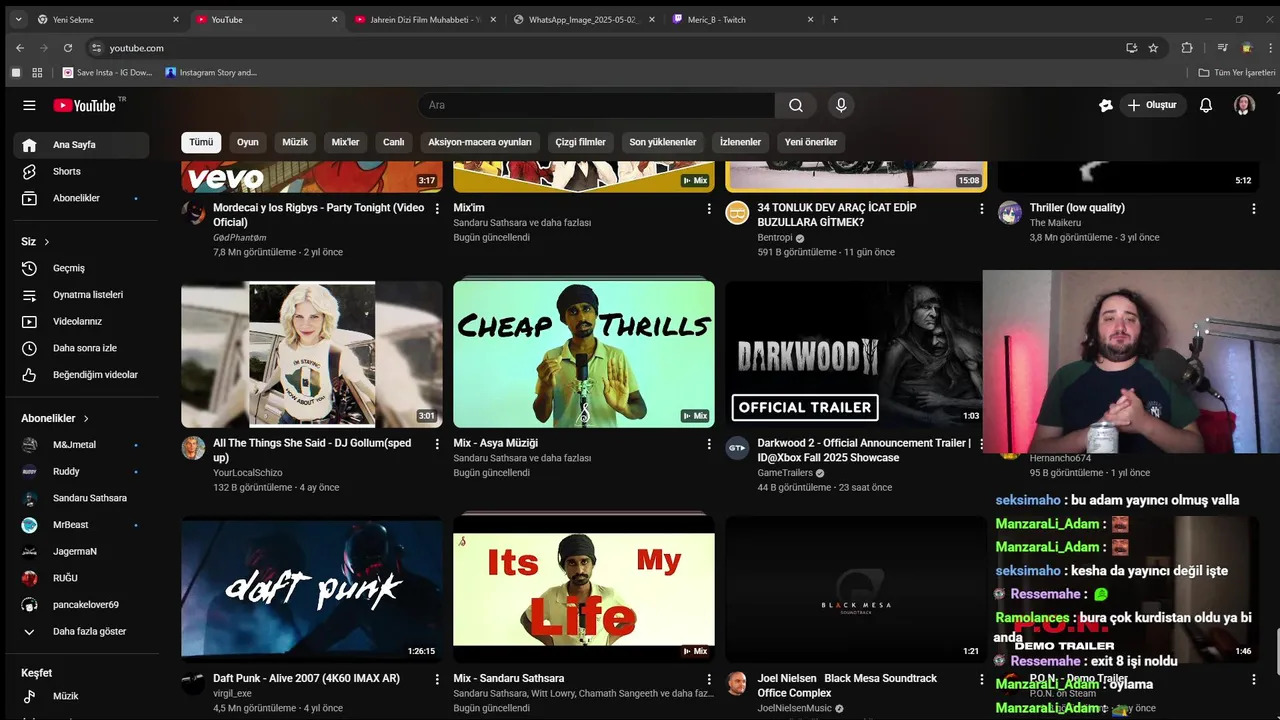This screenshot has width=1280, height=720.
Task: Click the Oluştur create button
Action: coord(1152,105)
